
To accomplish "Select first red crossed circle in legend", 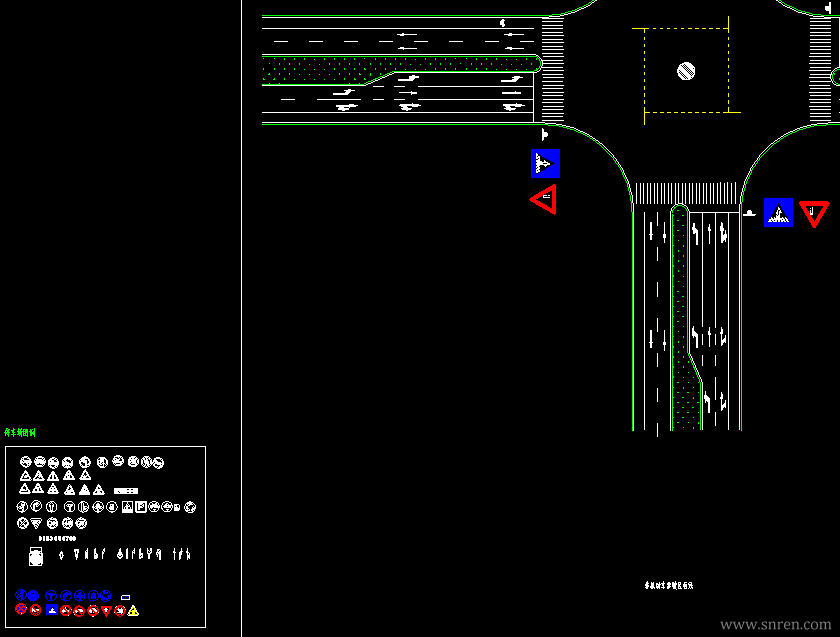I will (21, 609).
